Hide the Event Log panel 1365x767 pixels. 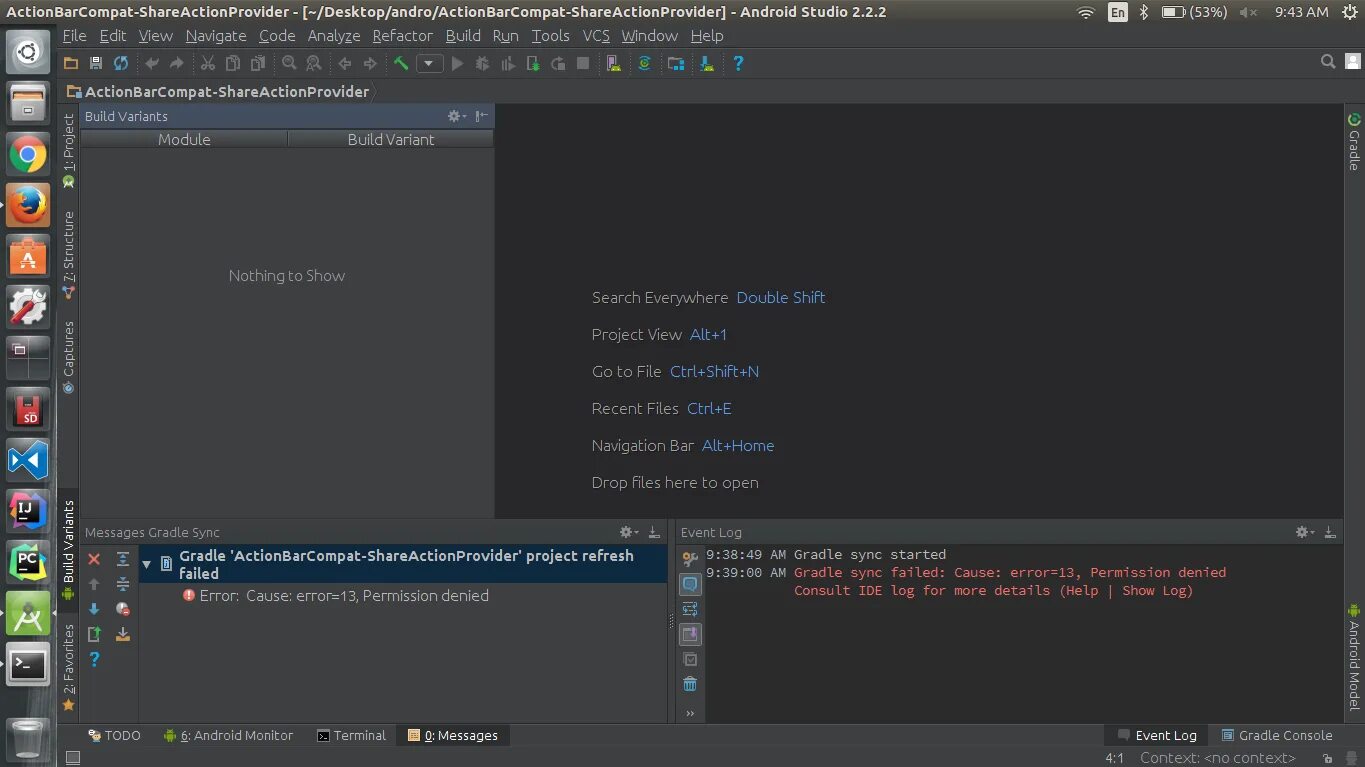tap(1330, 532)
